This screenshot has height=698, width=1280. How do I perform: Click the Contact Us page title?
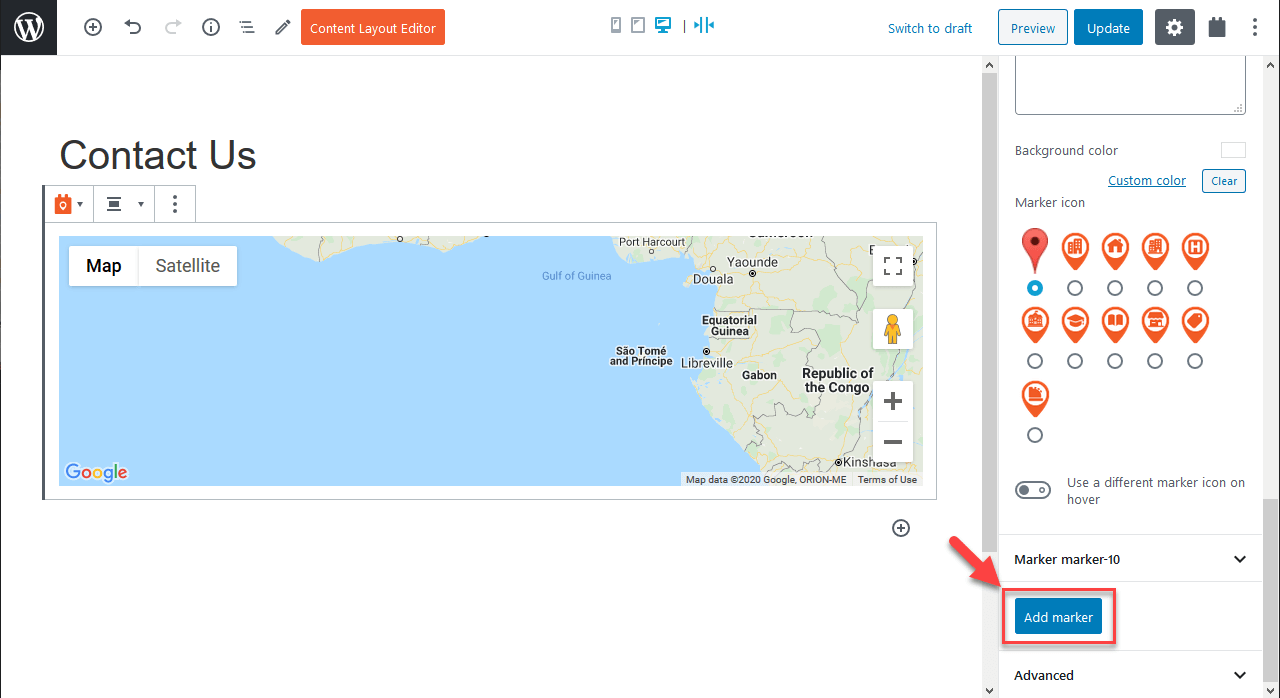[x=158, y=155]
